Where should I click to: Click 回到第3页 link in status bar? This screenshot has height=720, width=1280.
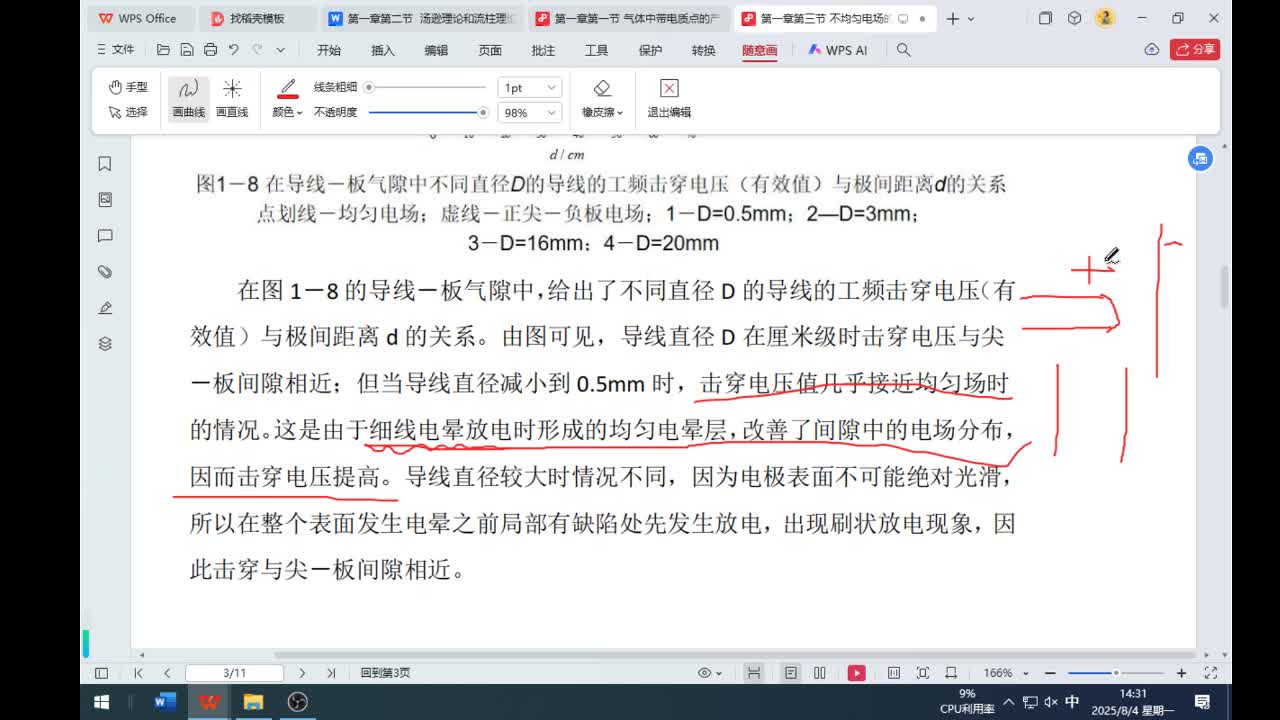[385, 673]
